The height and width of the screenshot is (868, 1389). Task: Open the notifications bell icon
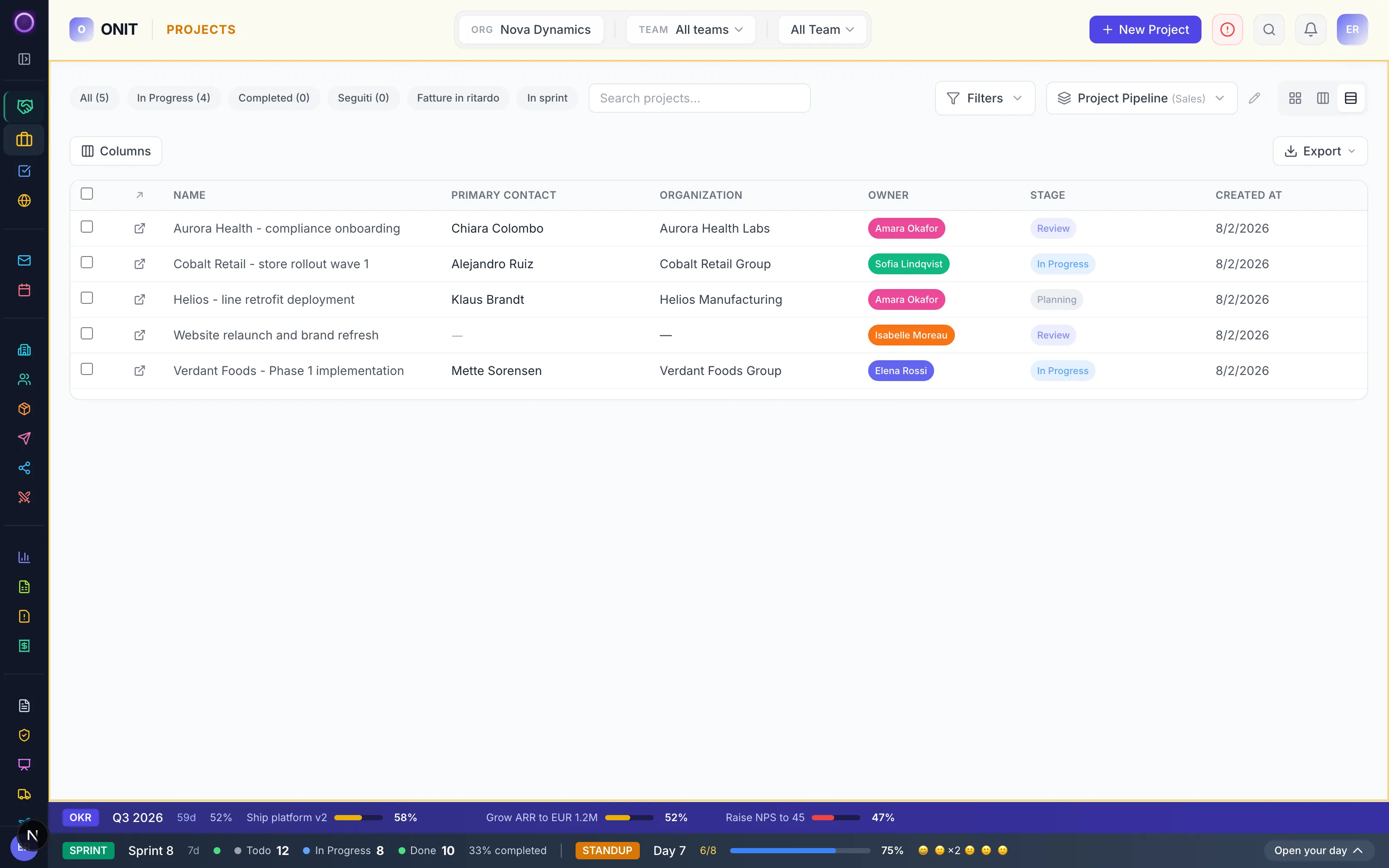[1310, 29]
